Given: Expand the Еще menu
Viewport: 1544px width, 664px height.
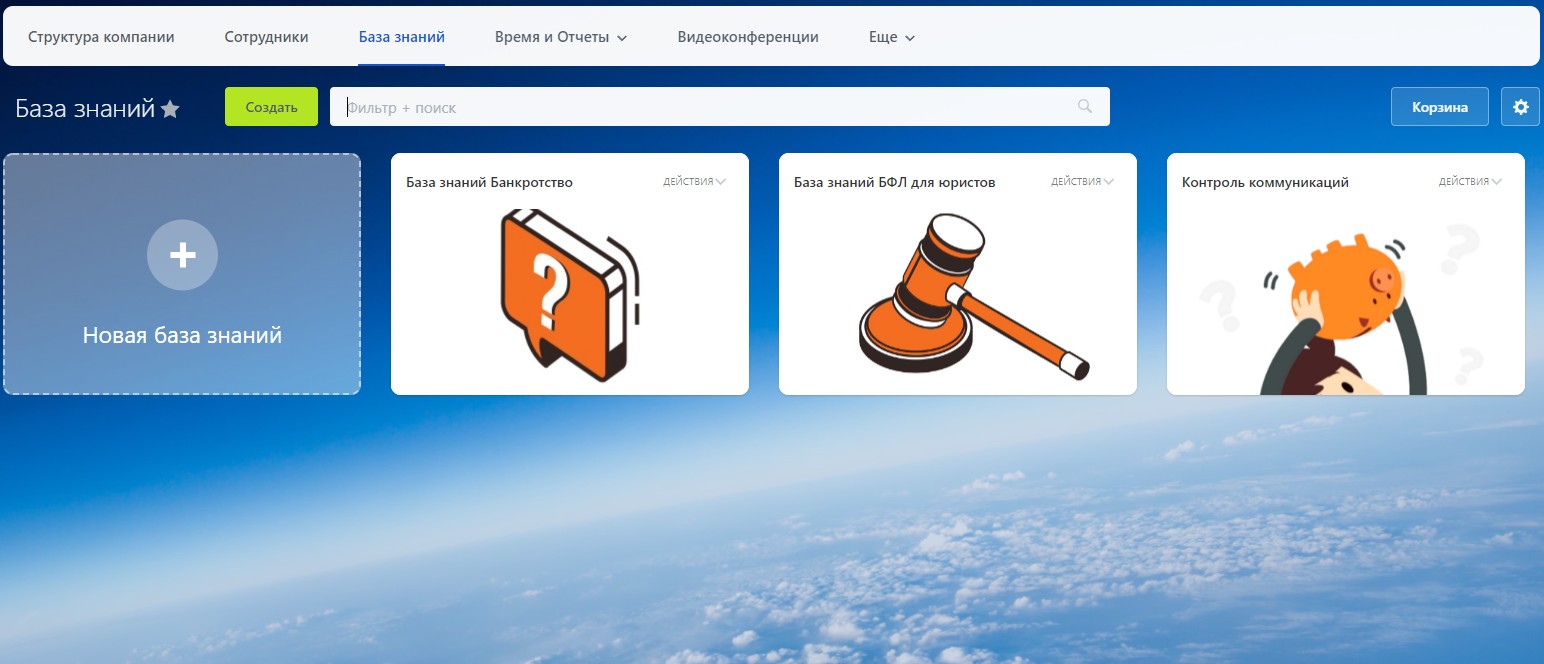Looking at the screenshot, I should [x=892, y=37].
